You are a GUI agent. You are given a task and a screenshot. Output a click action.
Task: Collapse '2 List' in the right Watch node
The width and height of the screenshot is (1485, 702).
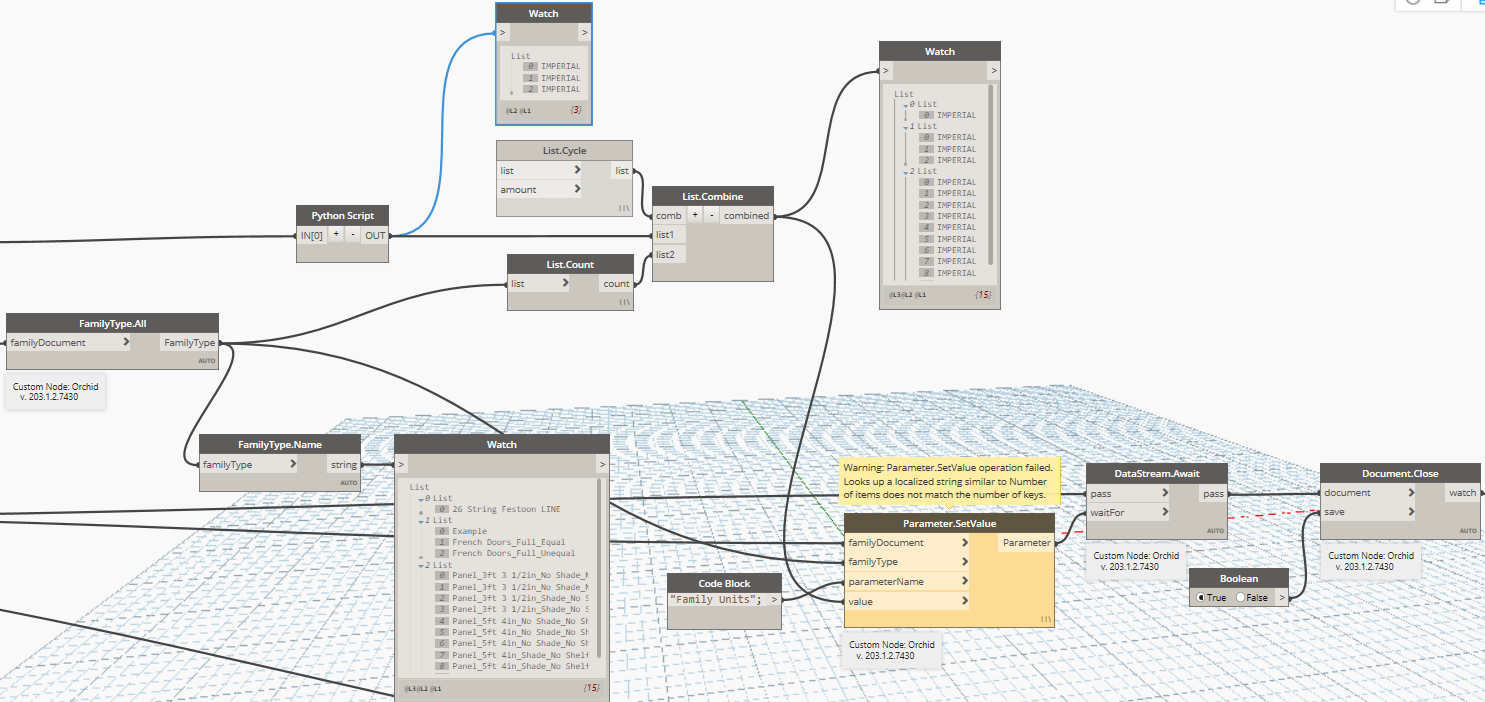(905, 172)
